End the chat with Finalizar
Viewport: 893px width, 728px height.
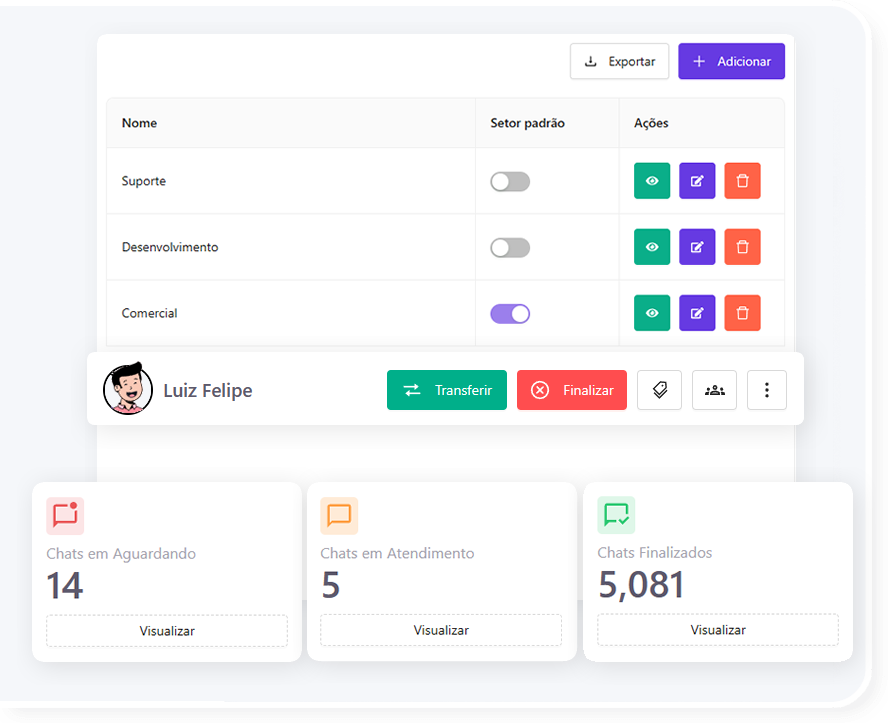(x=572, y=390)
